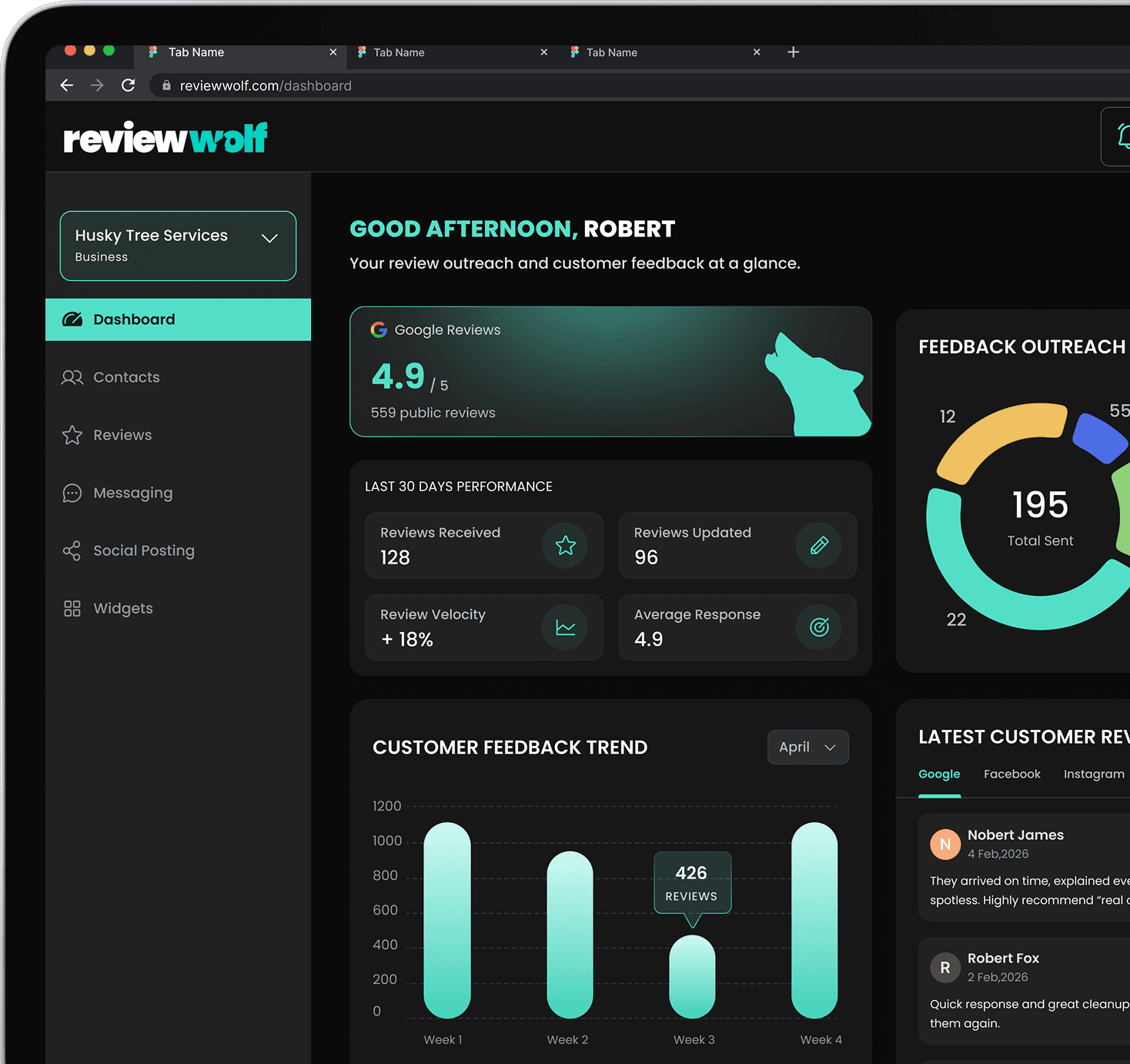Image resolution: width=1130 pixels, height=1064 pixels.
Task: Click the Messaging chat bubble icon
Action: pos(72,493)
